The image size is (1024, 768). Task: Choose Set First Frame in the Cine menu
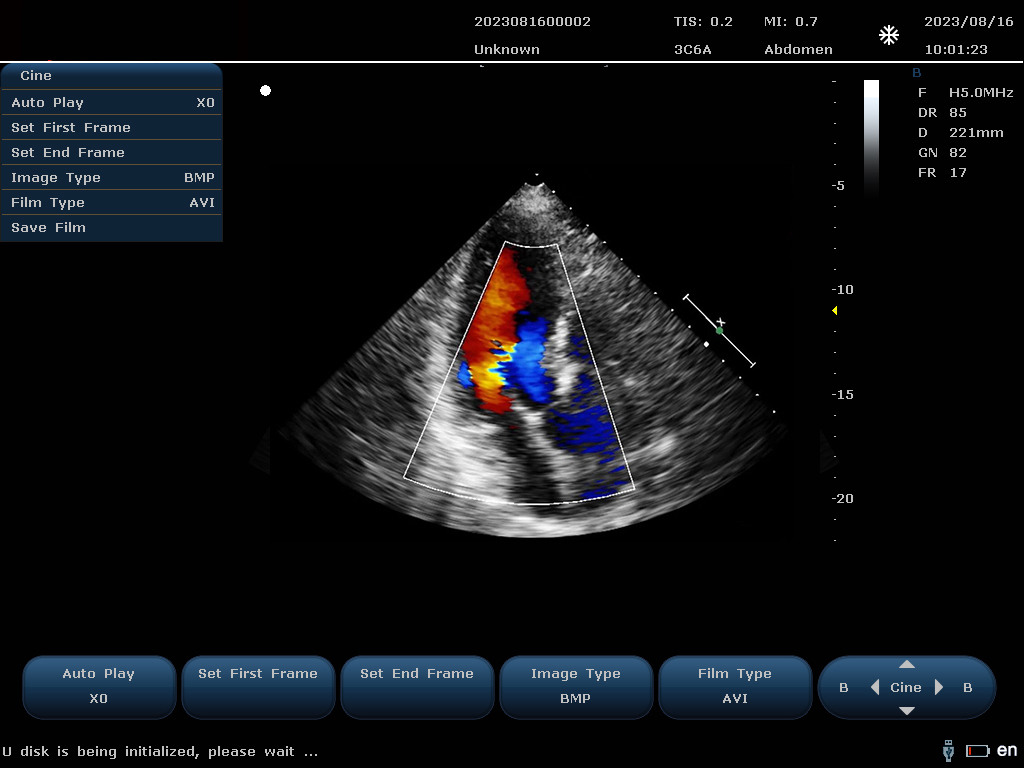pyautogui.click(x=111, y=127)
